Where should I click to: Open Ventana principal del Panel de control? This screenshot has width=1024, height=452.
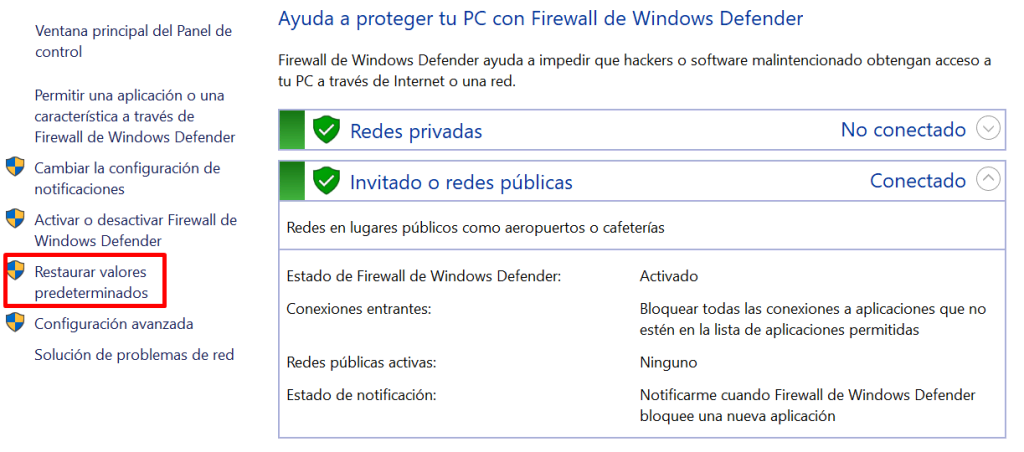(133, 41)
